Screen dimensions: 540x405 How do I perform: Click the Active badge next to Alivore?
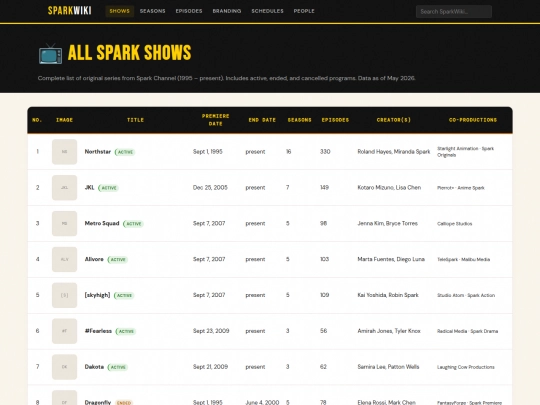[118, 259]
